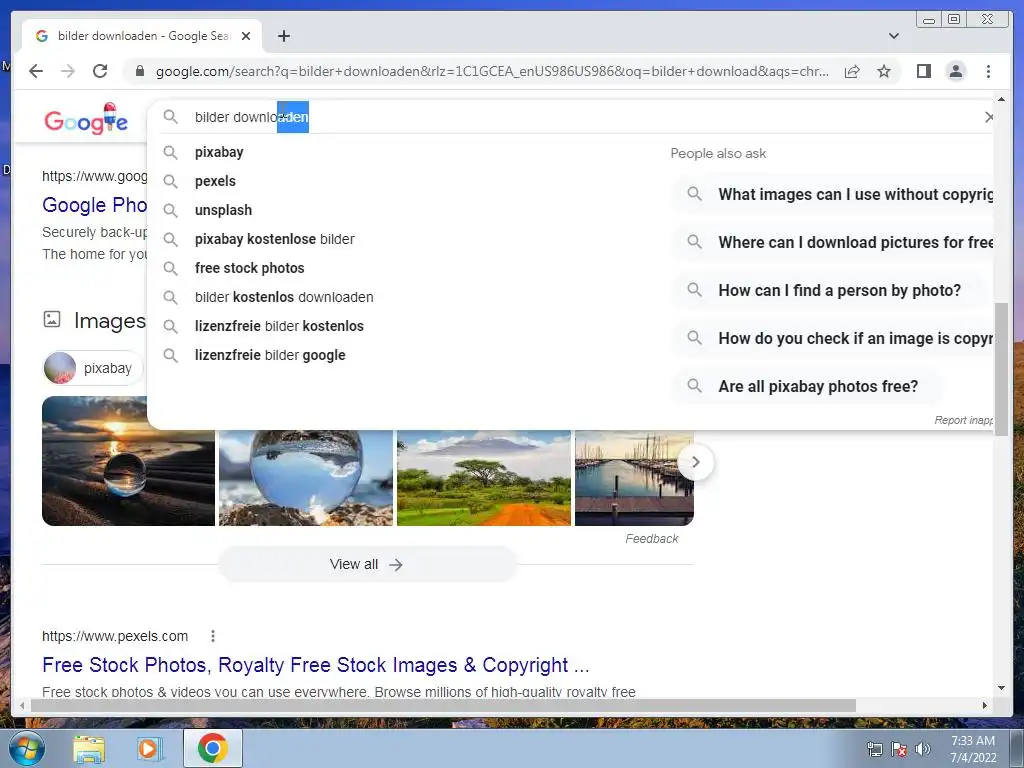This screenshot has width=1024, height=768.
Task: Click the scroll-up arrow of vertical scrollbar
Action: [1001, 100]
